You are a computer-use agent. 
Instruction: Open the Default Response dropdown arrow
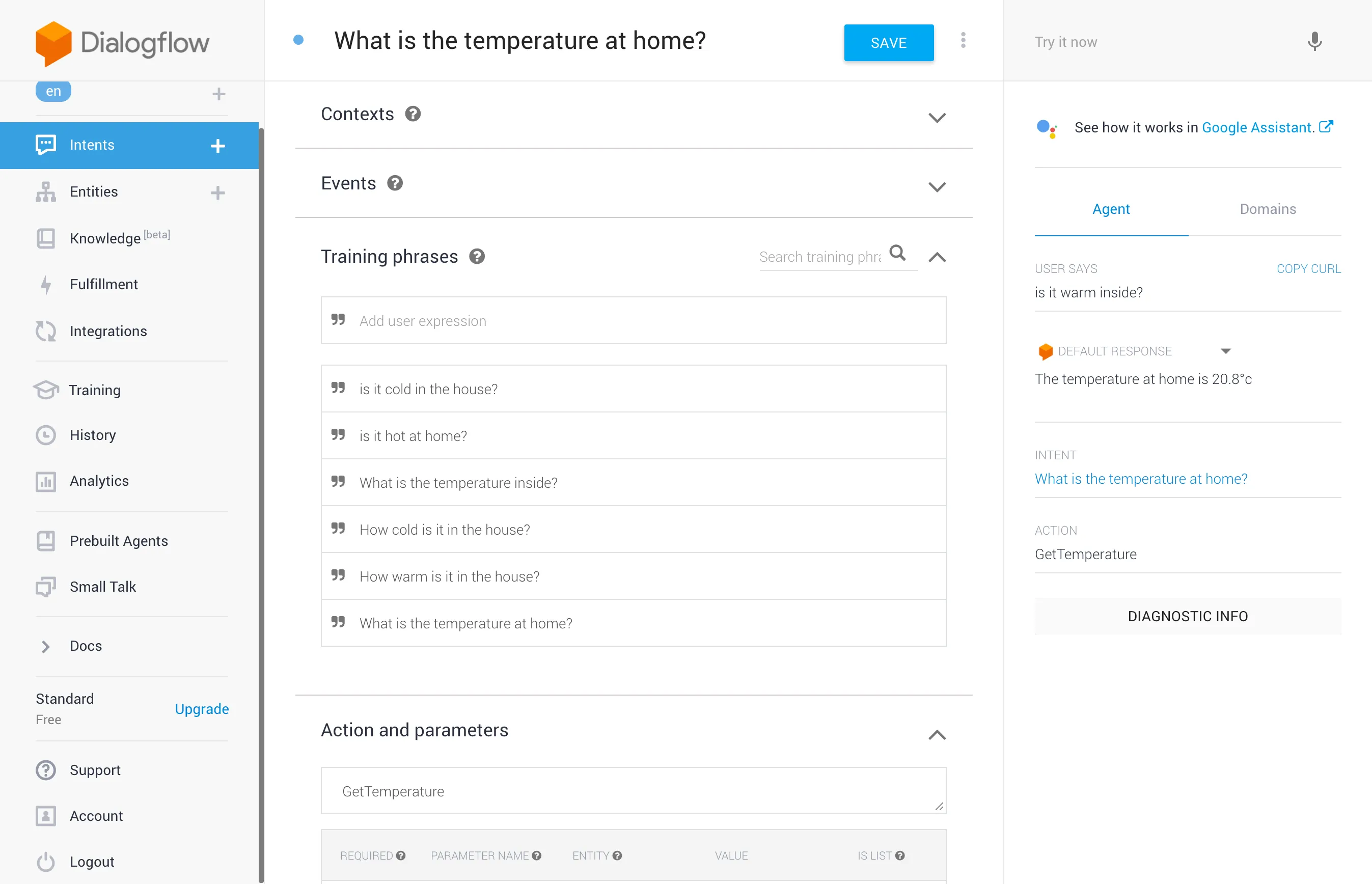click(x=1226, y=351)
